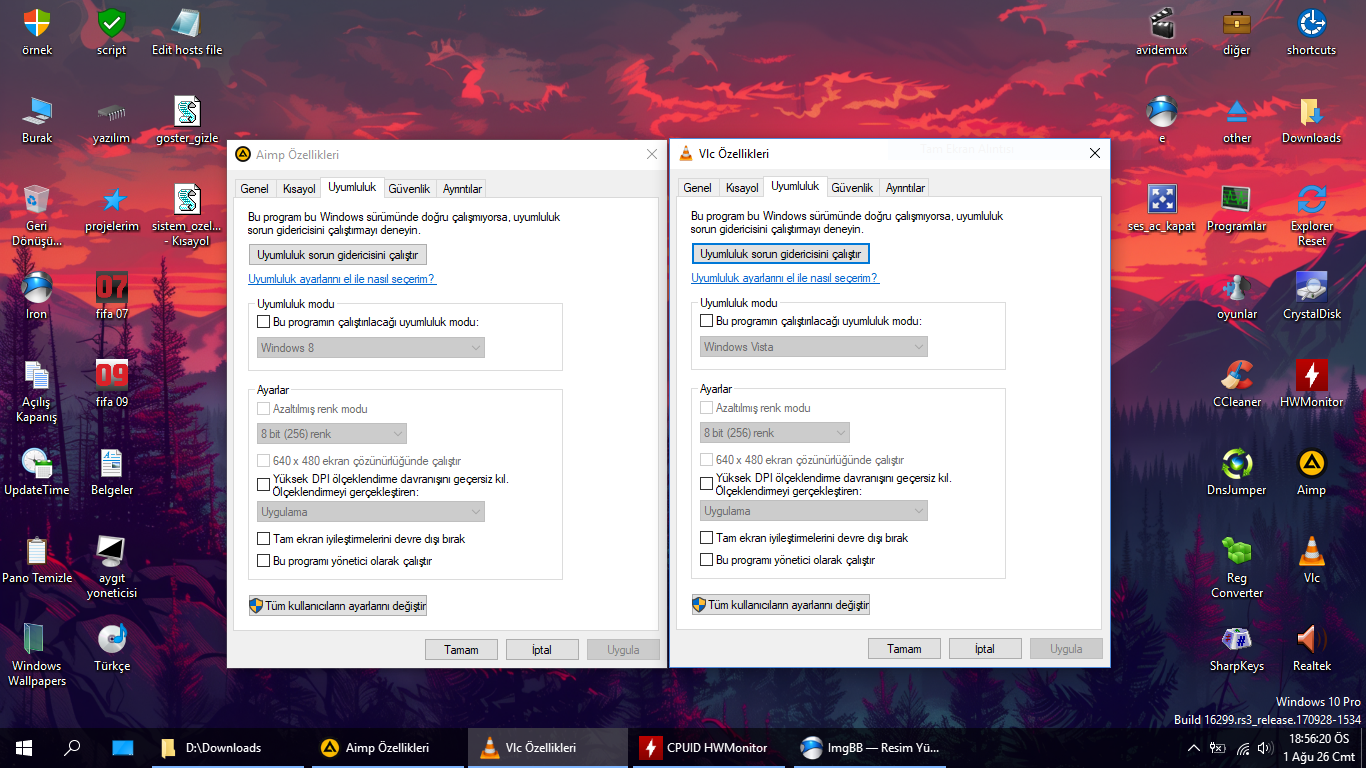
Task: Open the 8 bit (256) renk dropdown in Vlc
Action: (775, 433)
